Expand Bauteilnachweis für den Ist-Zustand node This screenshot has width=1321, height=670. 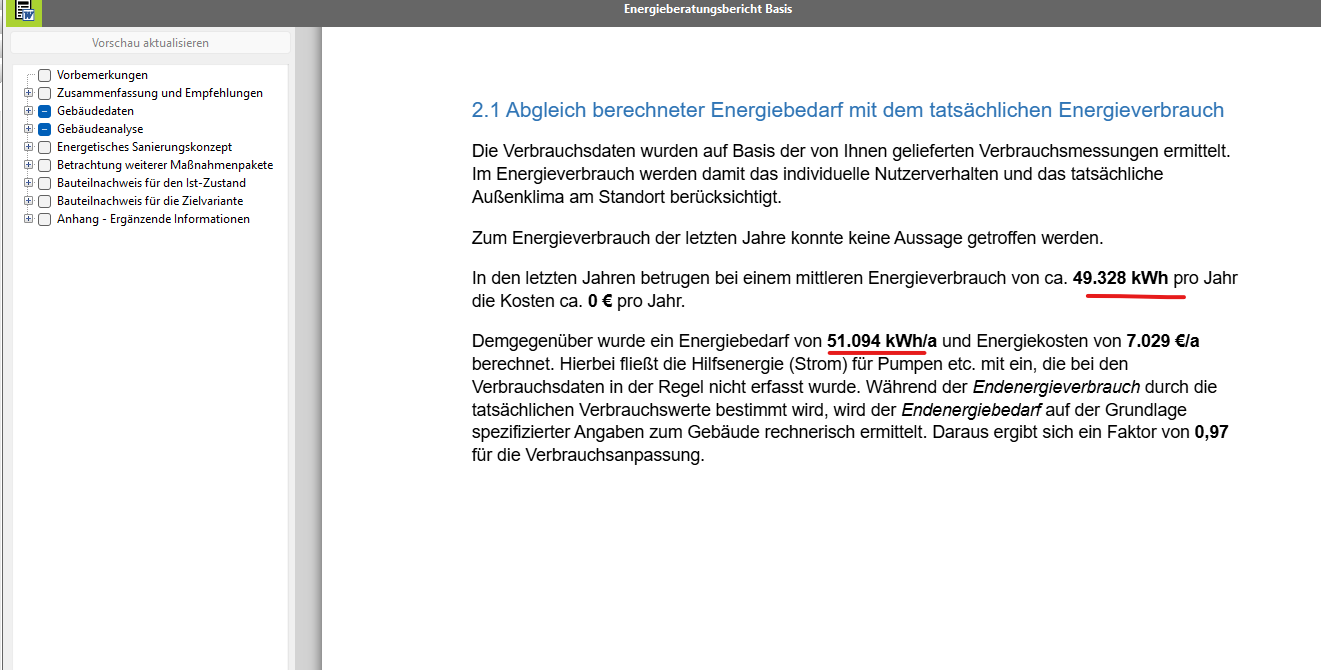coord(29,183)
